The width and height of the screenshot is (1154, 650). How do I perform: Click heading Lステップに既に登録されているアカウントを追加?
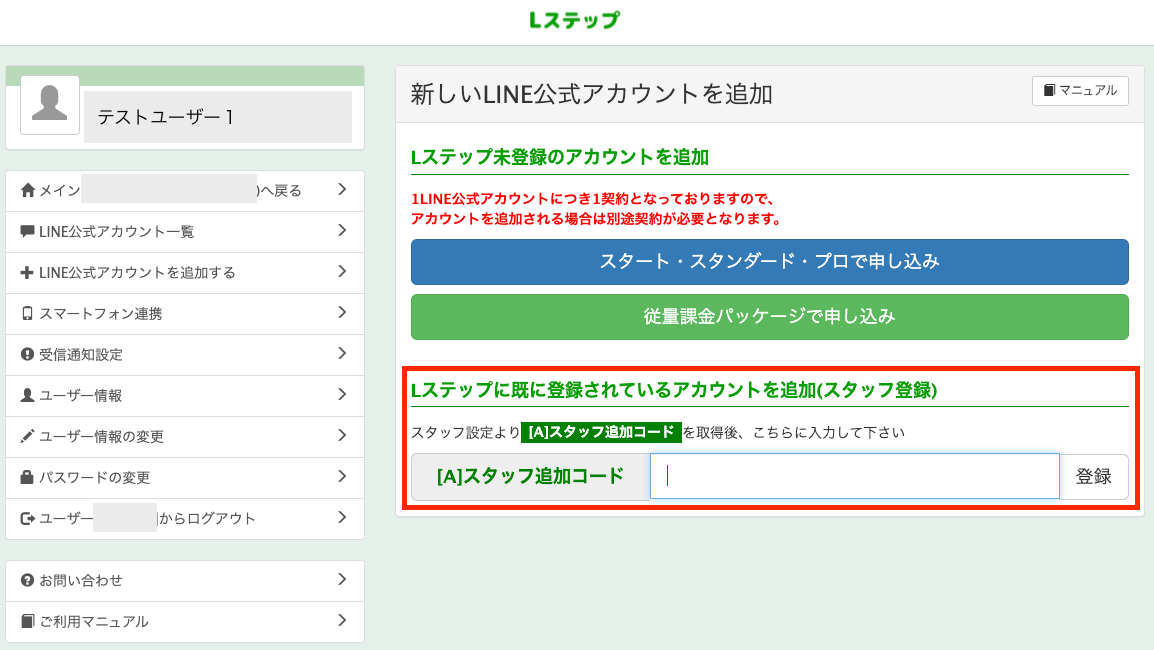tap(674, 390)
